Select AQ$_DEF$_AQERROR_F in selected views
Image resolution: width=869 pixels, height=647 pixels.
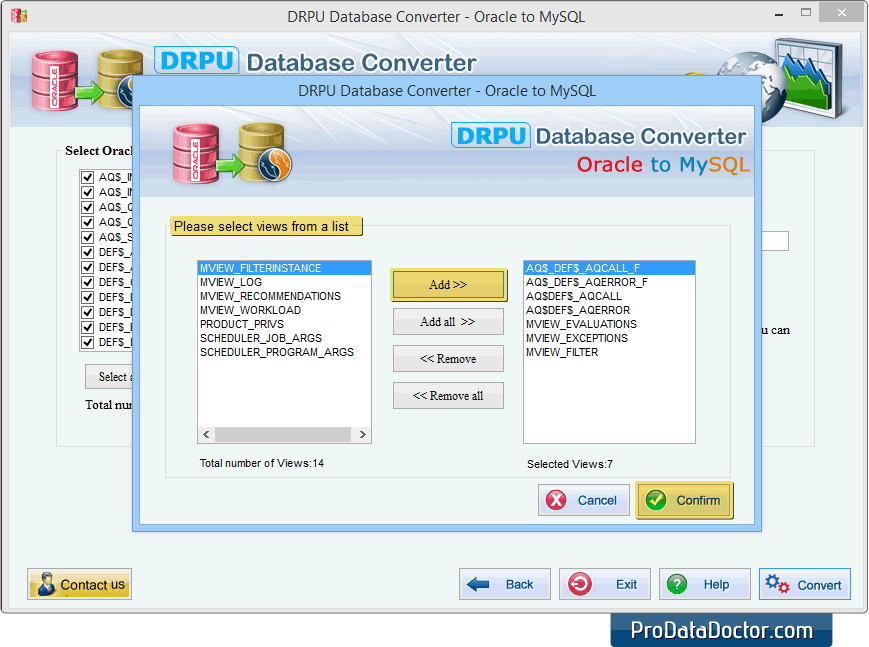pos(609,282)
